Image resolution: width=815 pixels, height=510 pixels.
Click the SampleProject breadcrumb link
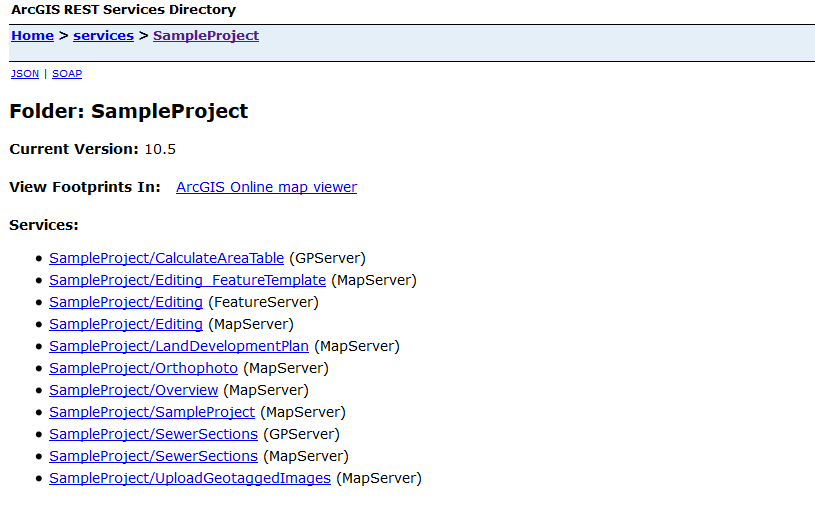click(206, 36)
